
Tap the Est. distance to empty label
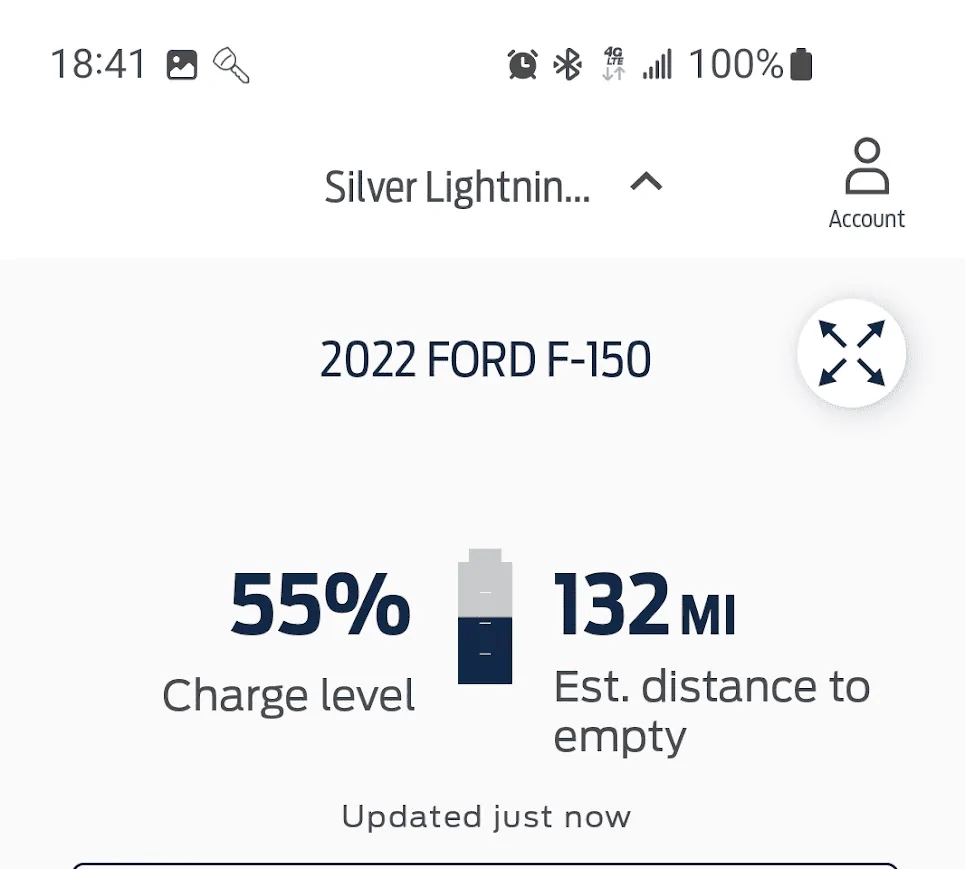711,711
